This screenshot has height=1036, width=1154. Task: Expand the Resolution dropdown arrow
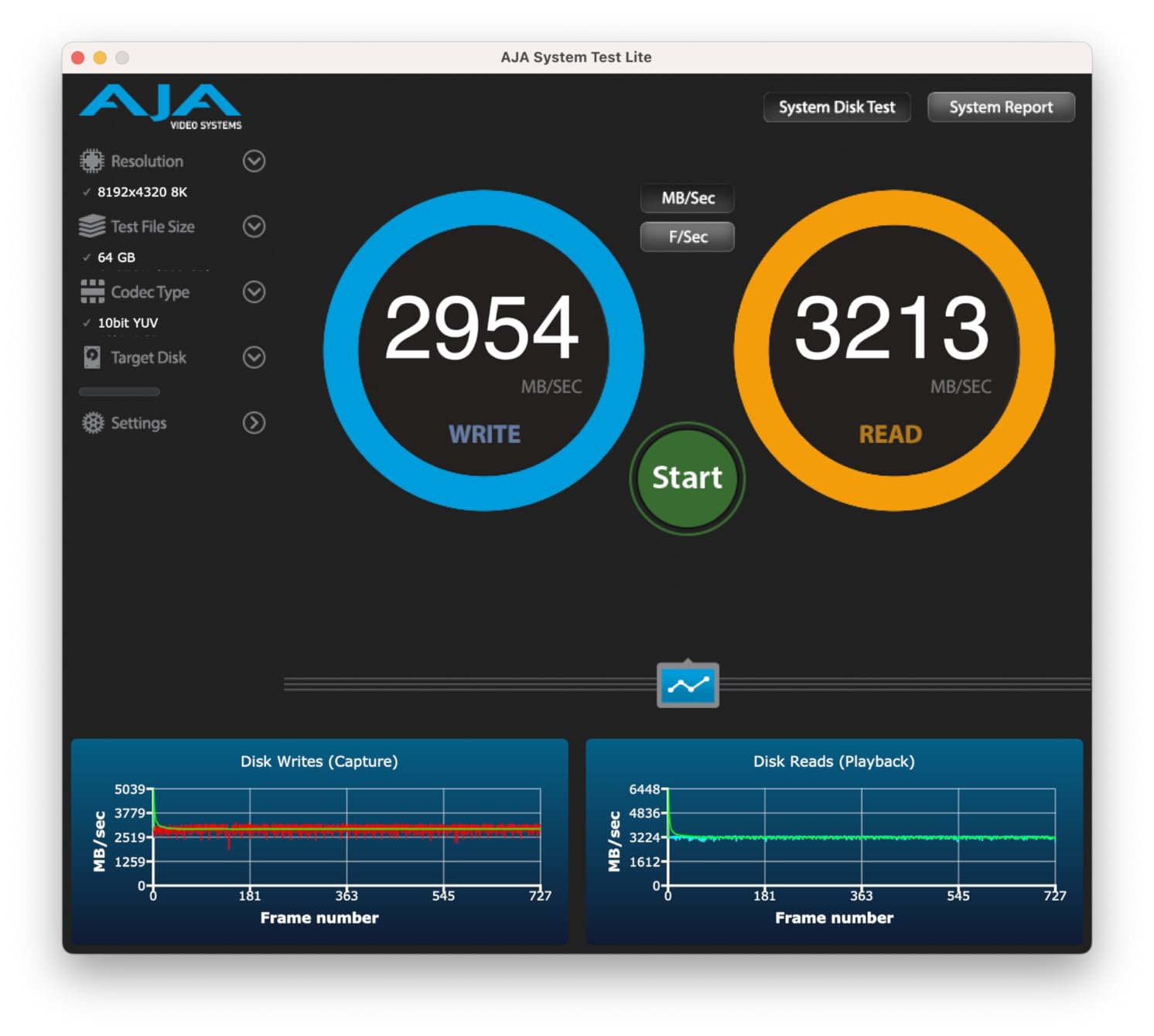254,161
